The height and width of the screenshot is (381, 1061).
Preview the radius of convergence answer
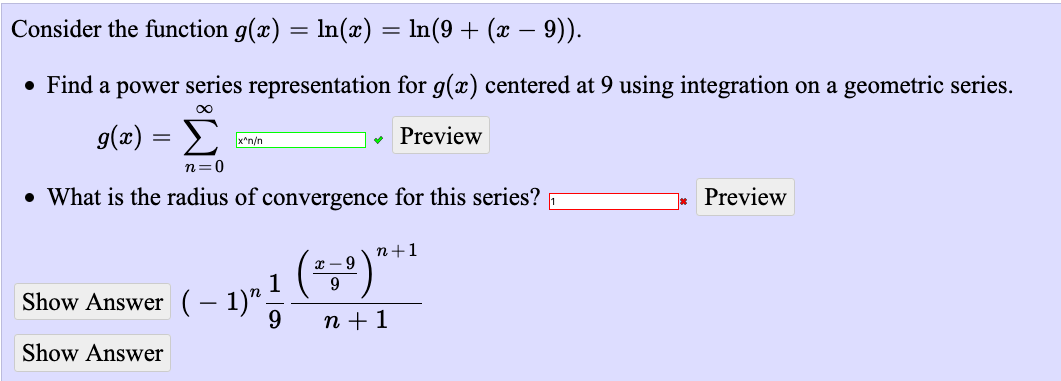745,197
